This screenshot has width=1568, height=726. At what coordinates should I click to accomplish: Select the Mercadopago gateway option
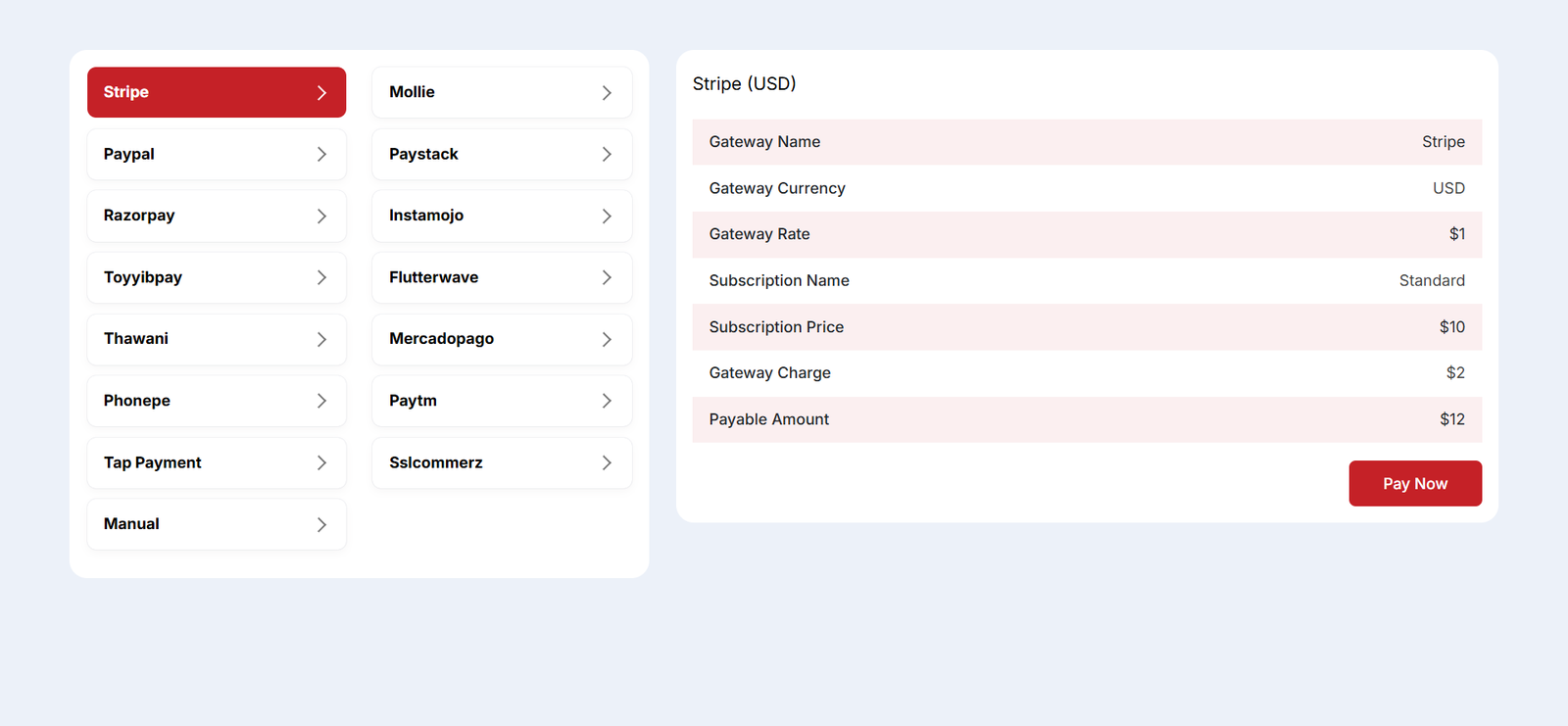(501, 339)
